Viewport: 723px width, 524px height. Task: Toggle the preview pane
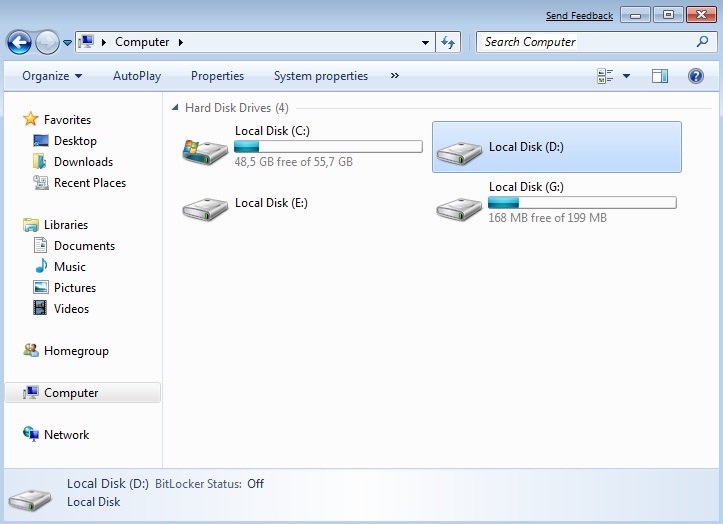click(x=660, y=76)
